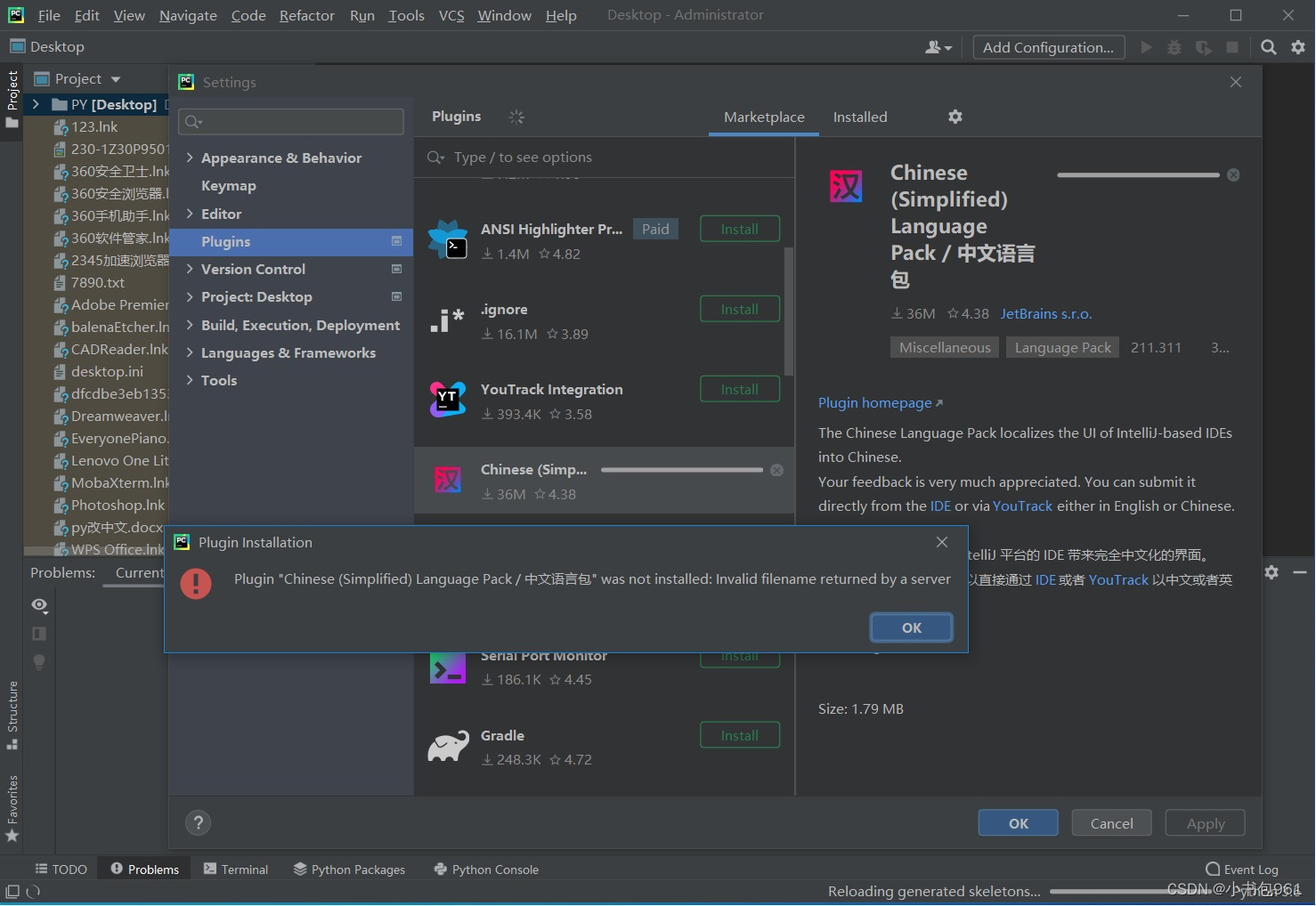This screenshot has height=906, width=1316.
Task: Click Add Configuration button
Action: [1049, 47]
